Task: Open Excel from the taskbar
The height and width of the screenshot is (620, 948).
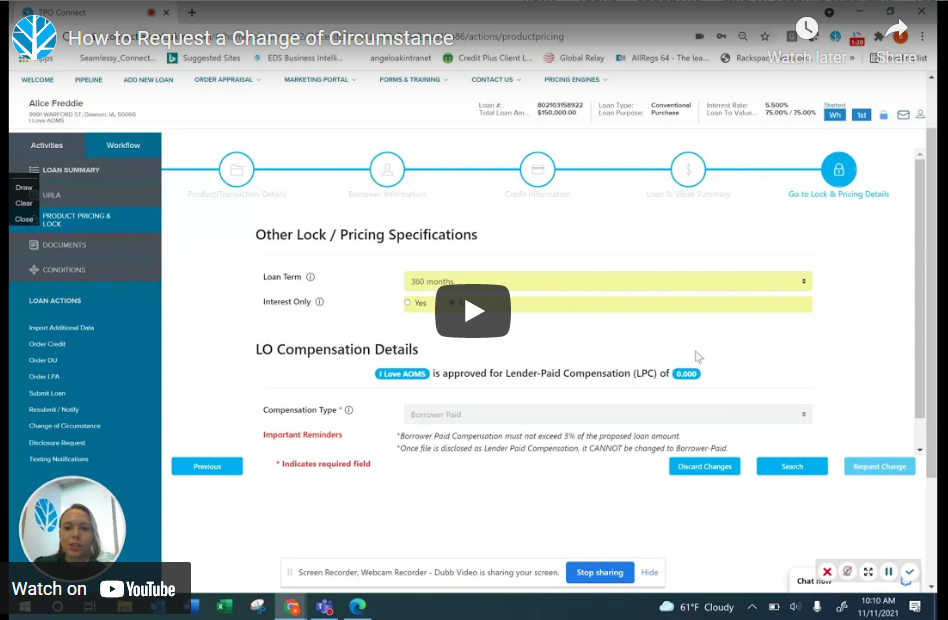Action: (224, 606)
